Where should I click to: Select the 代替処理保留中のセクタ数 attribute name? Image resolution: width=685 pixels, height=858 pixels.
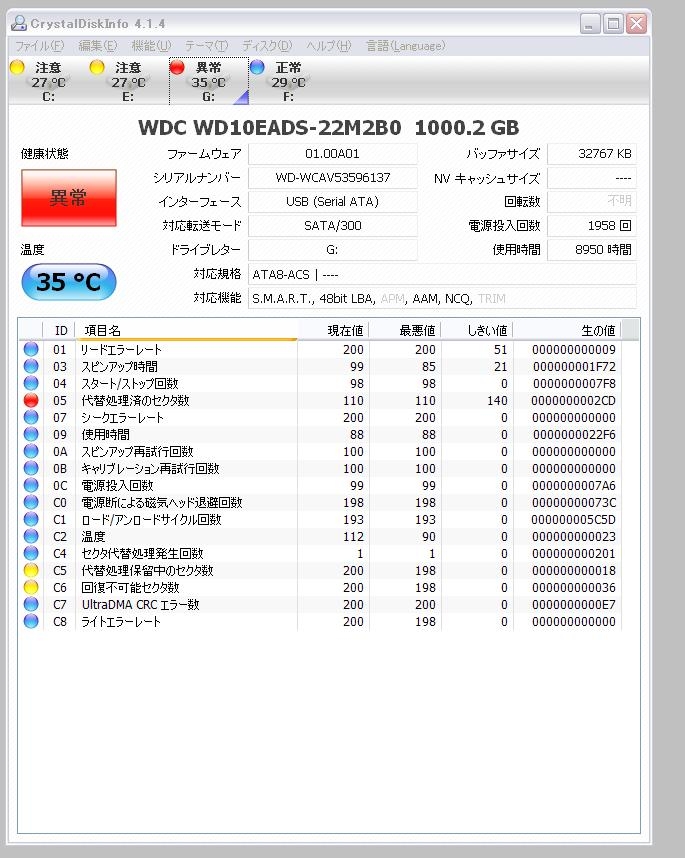click(147, 571)
